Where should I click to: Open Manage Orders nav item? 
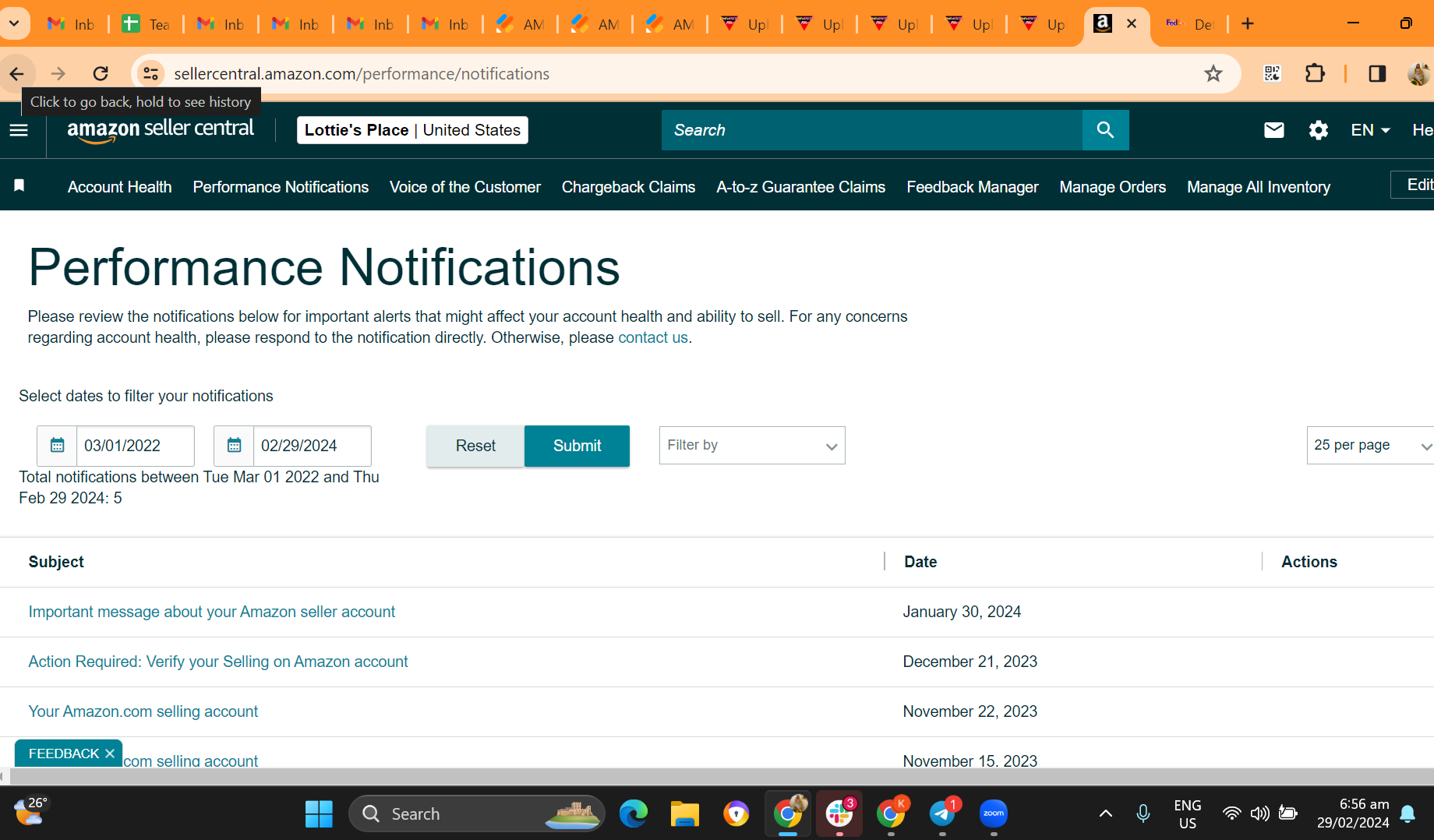pyautogui.click(x=1113, y=187)
